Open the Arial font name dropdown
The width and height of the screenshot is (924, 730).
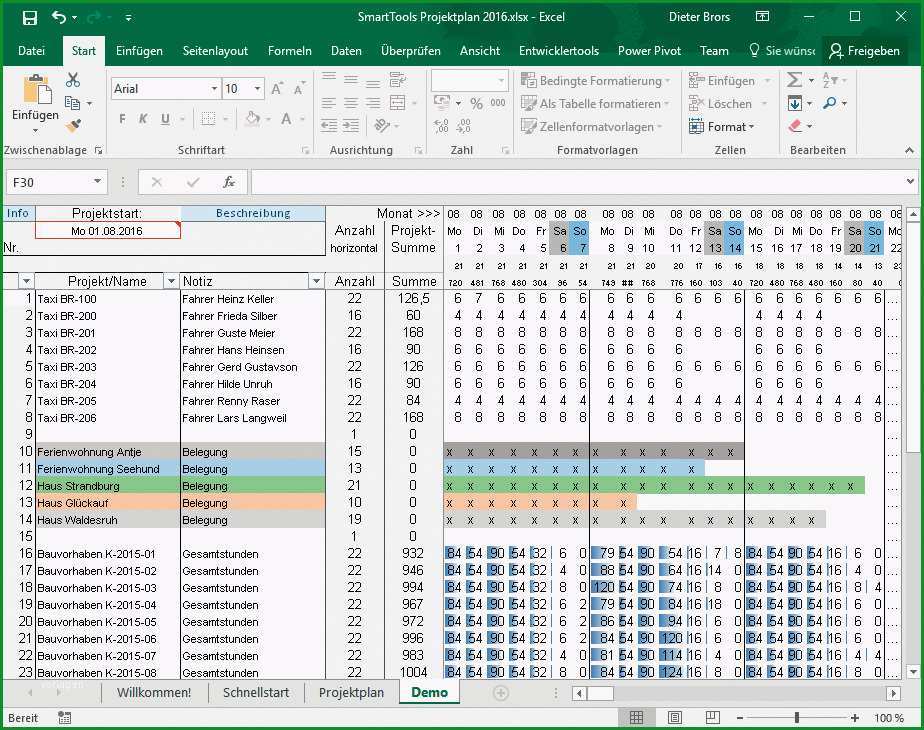[214, 89]
